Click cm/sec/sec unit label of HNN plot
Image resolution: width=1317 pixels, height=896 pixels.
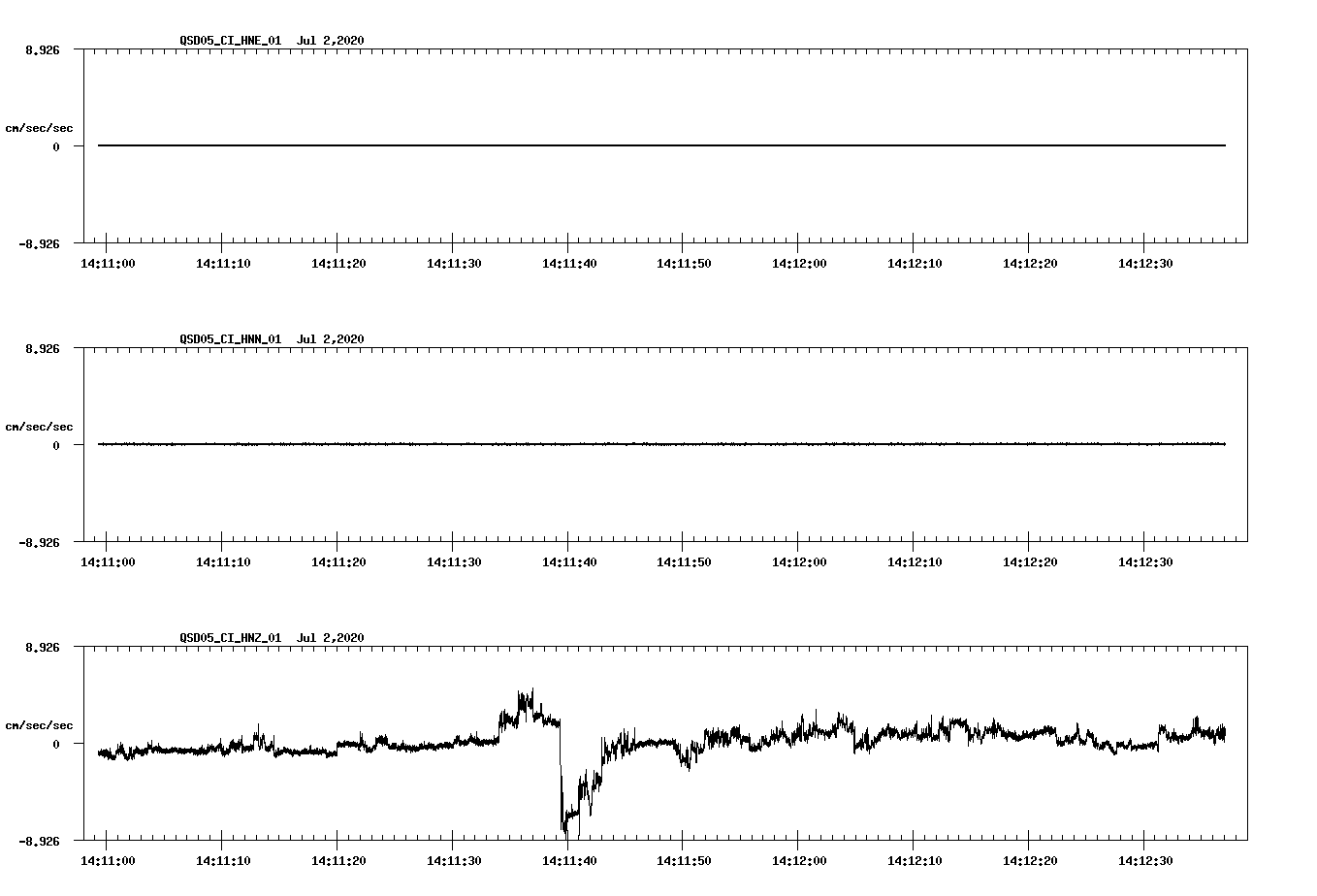tap(39, 427)
